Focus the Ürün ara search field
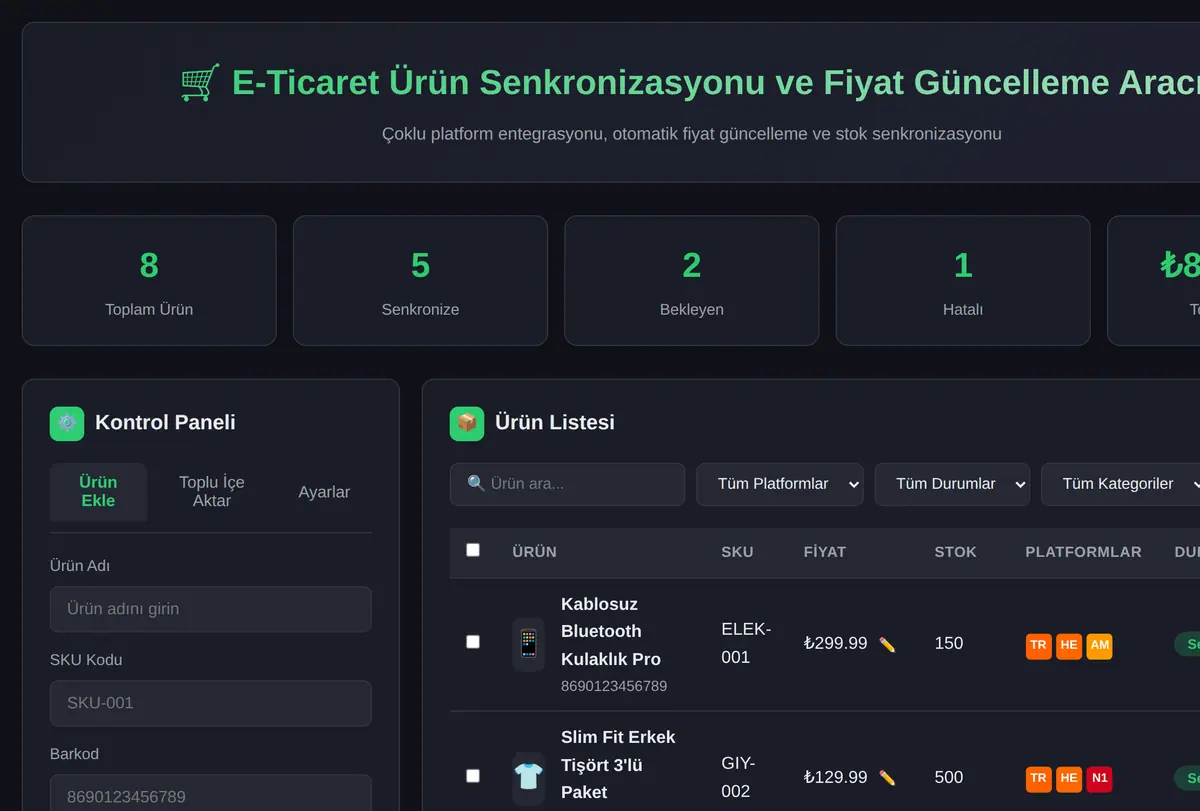Image resolution: width=1200 pixels, height=811 pixels. (567, 484)
